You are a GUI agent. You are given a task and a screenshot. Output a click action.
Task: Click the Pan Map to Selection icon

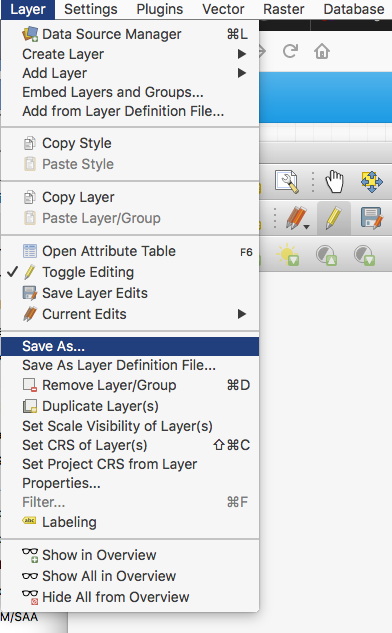coord(371,181)
